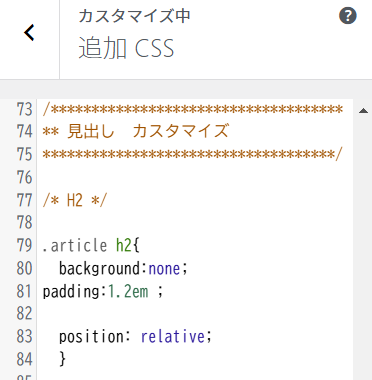Open the help question mark icon
Viewport: 372px width, 380px height.
[x=348, y=16]
